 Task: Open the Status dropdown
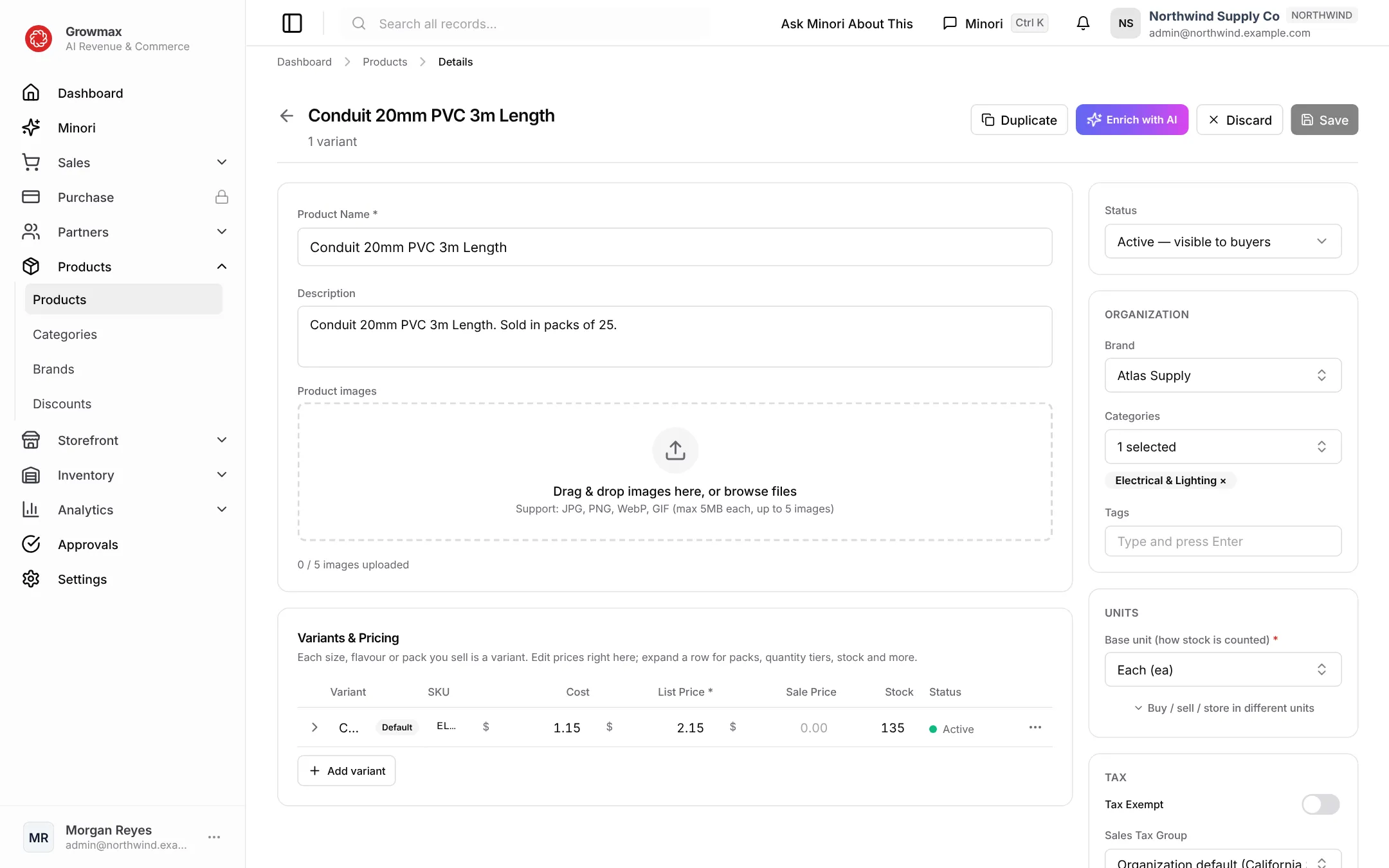pos(1223,241)
